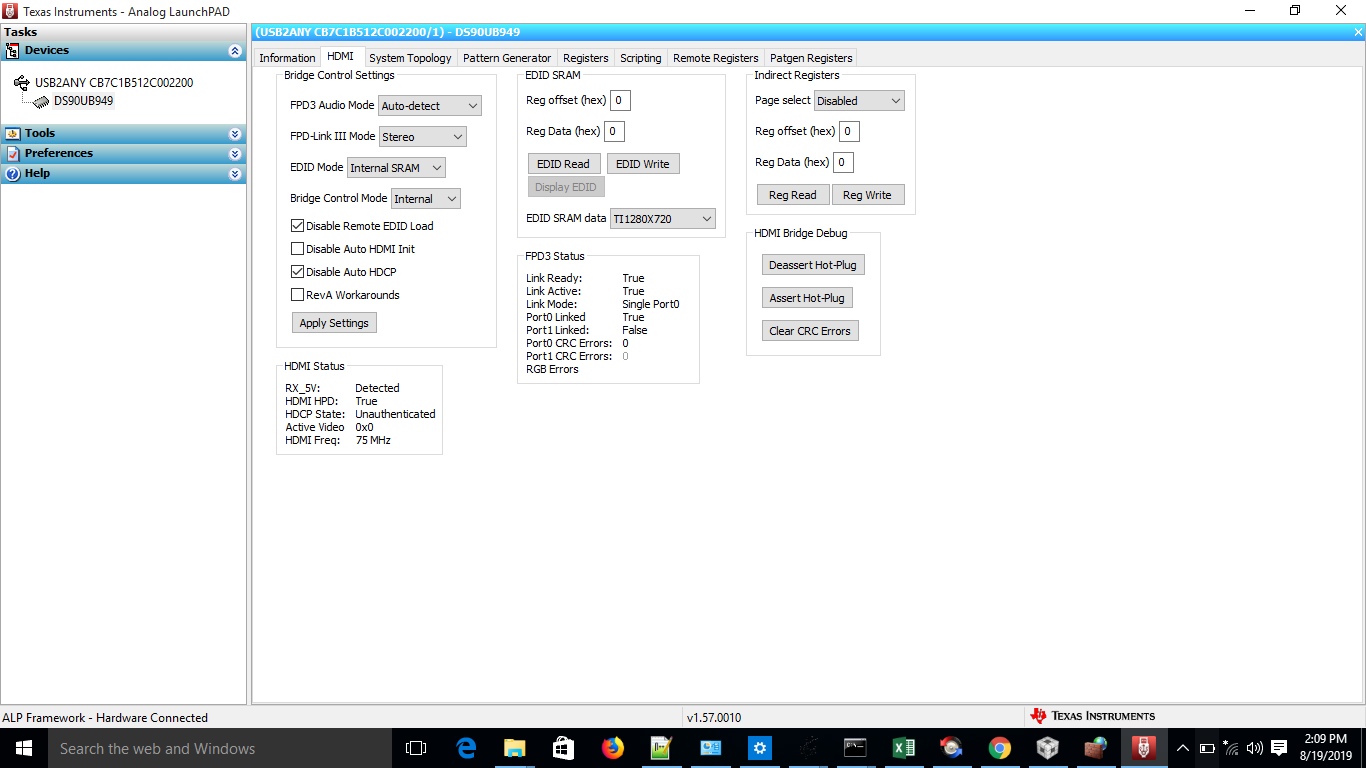Screen dimensions: 1366x768
Task: Show hidden system tray icons
Action: (1182, 748)
